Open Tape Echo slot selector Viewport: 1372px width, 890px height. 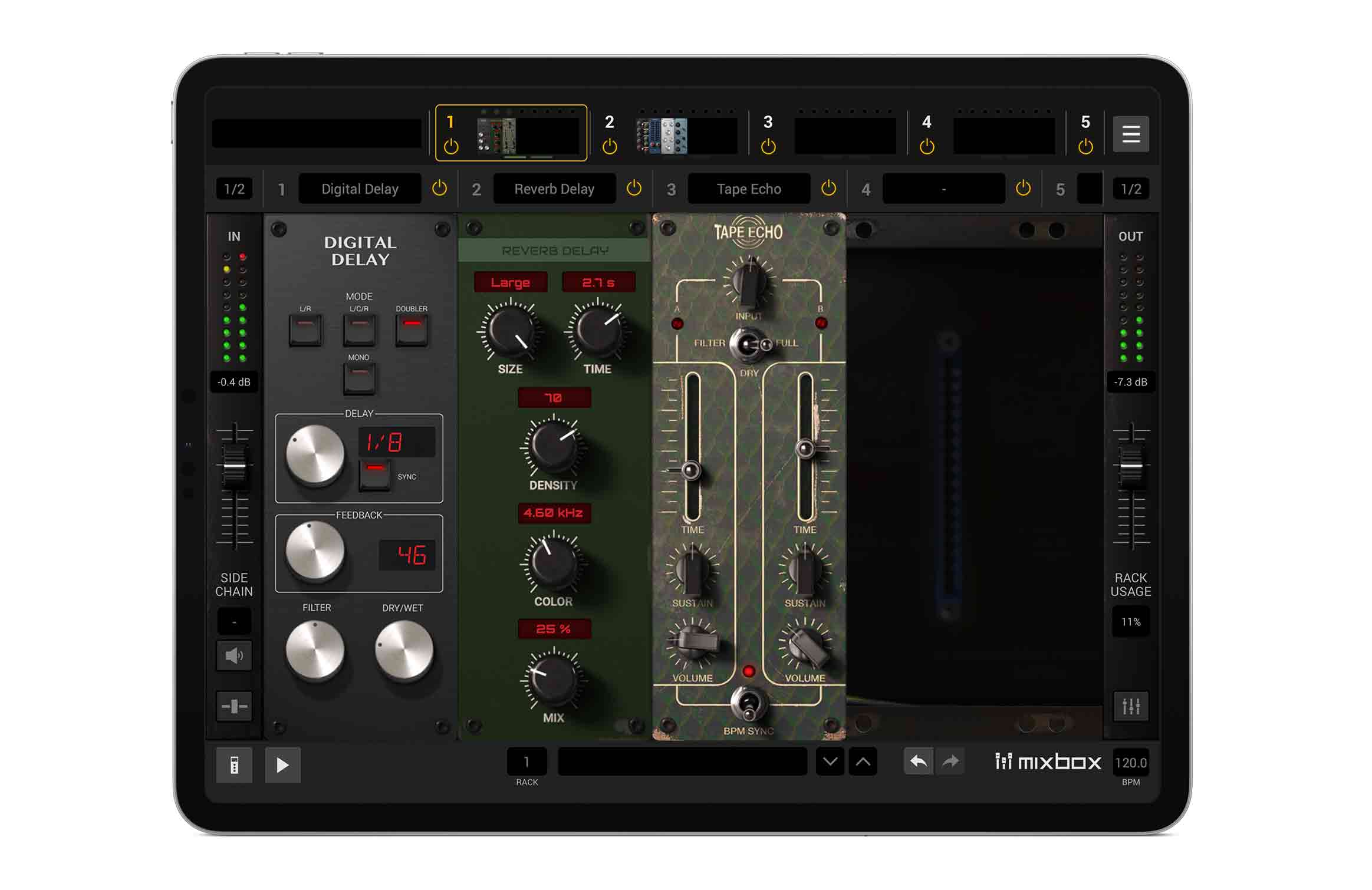[x=749, y=189]
